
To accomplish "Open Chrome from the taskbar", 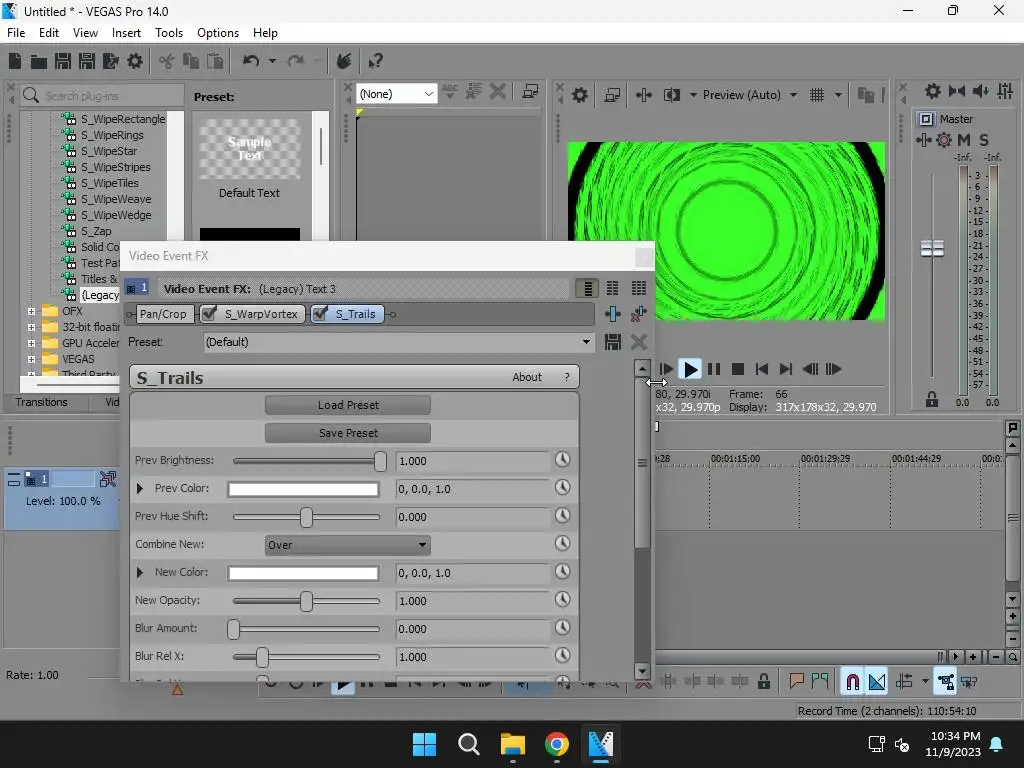I will click(556, 744).
